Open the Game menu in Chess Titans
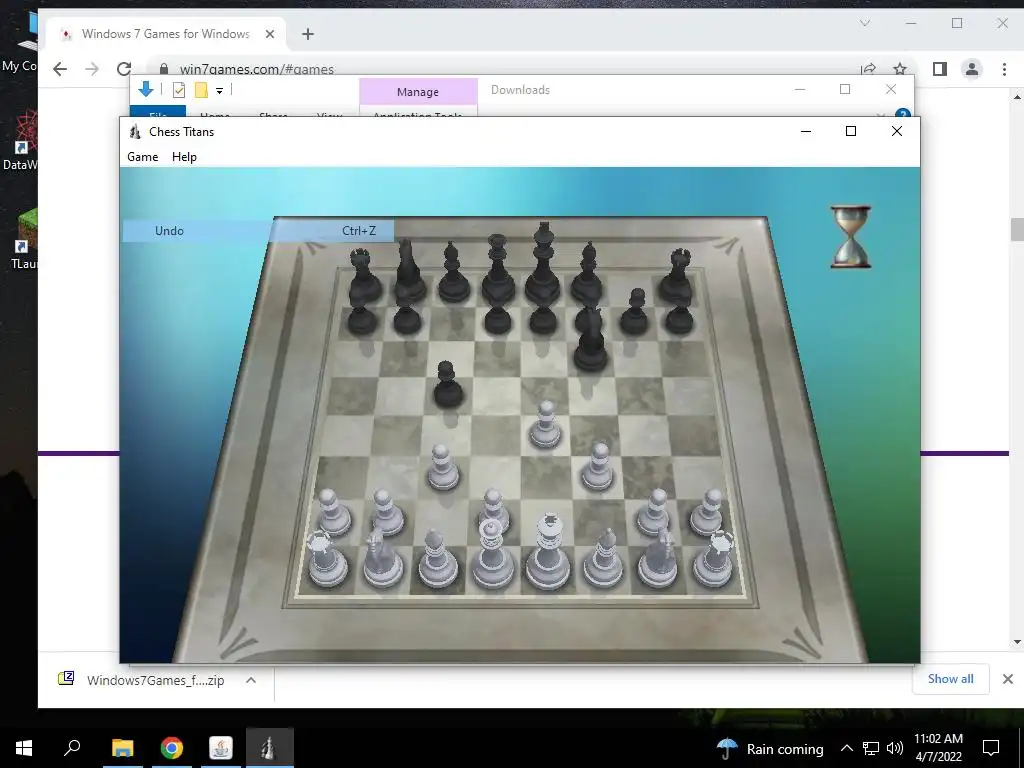 pos(142,157)
